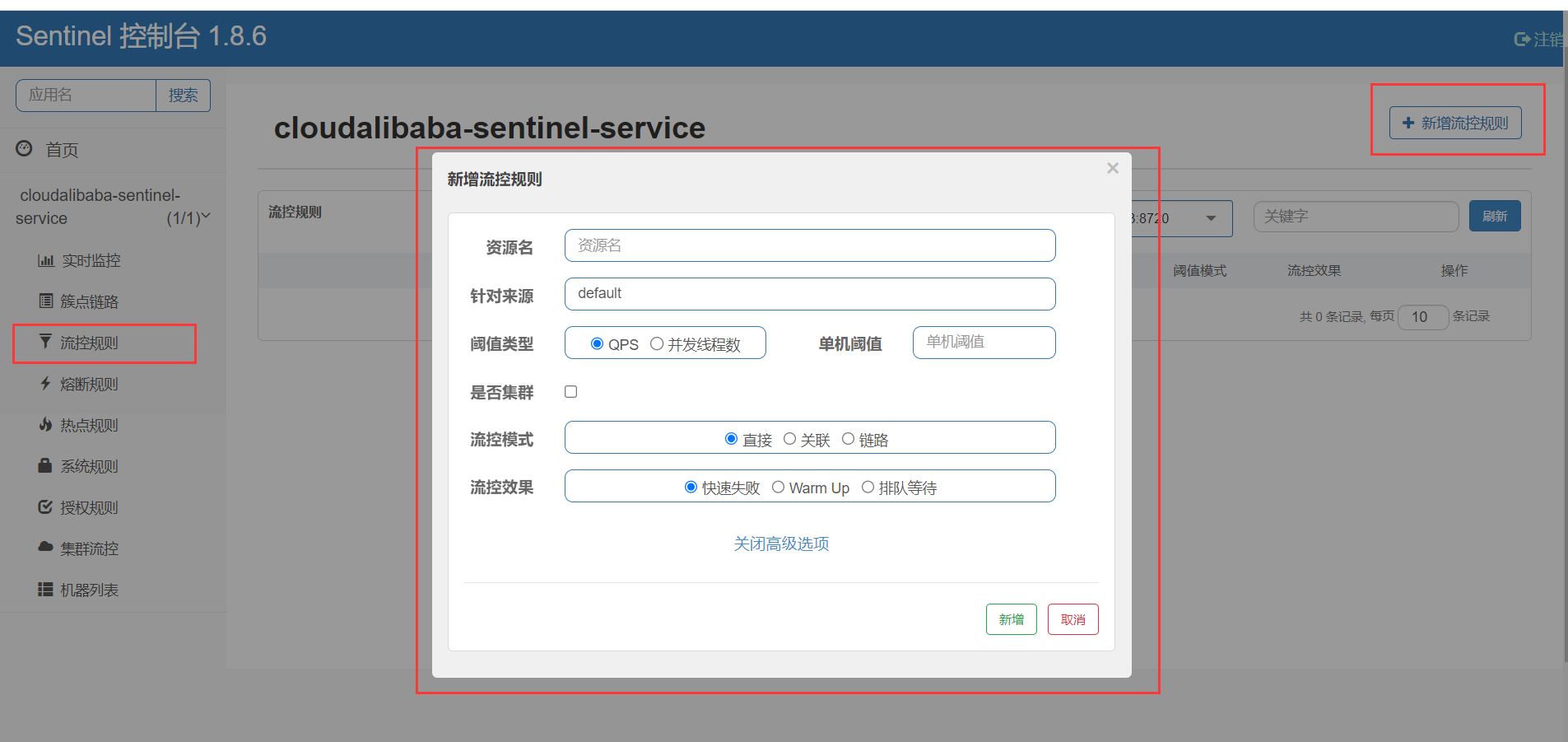Open 系统规则 menu item
Image resolution: width=1568 pixels, height=742 pixels.
click(x=89, y=466)
